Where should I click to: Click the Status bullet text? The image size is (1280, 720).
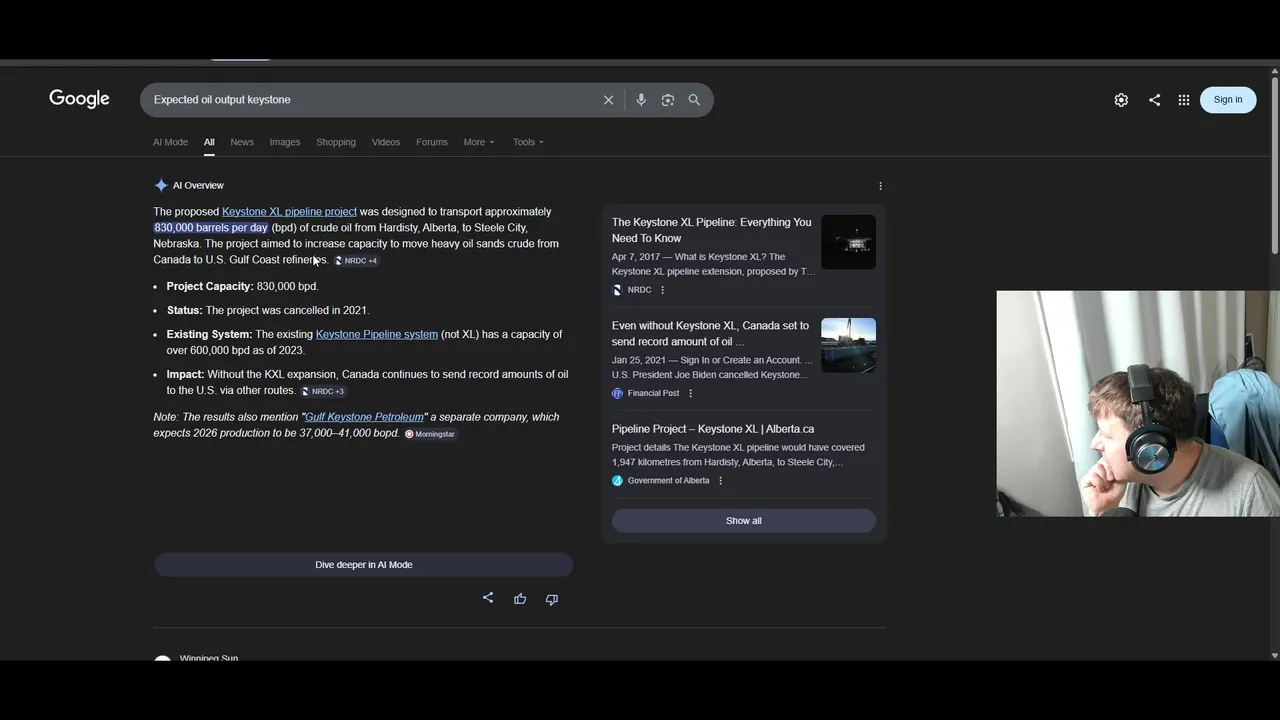[x=268, y=311]
